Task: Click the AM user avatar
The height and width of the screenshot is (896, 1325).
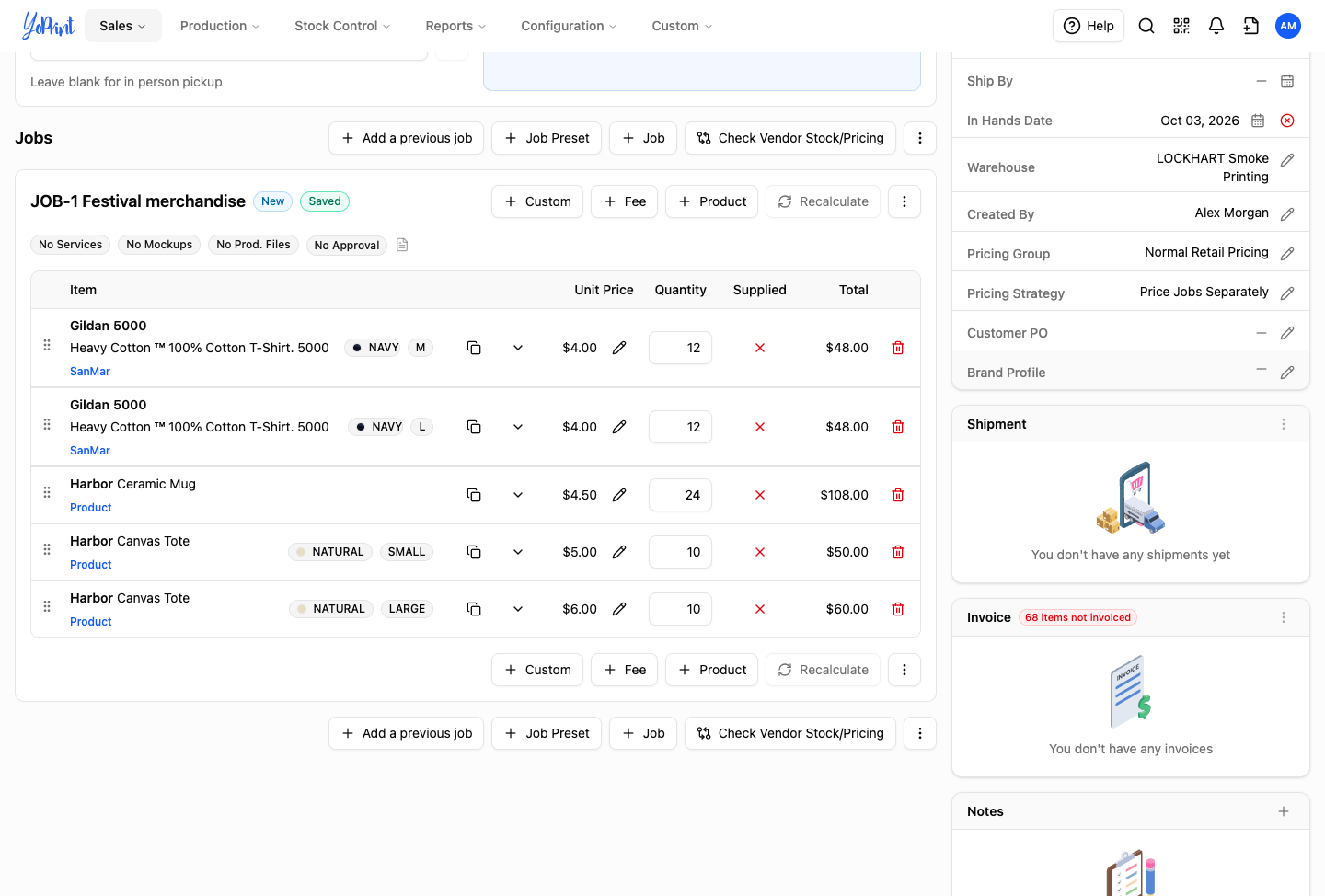Action: click(1288, 26)
